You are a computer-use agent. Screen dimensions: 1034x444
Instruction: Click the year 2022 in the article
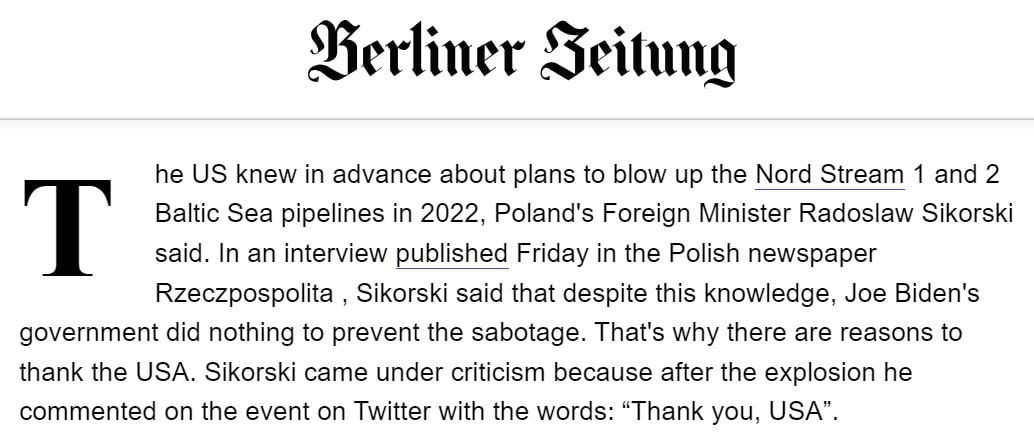tap(449, 214)
